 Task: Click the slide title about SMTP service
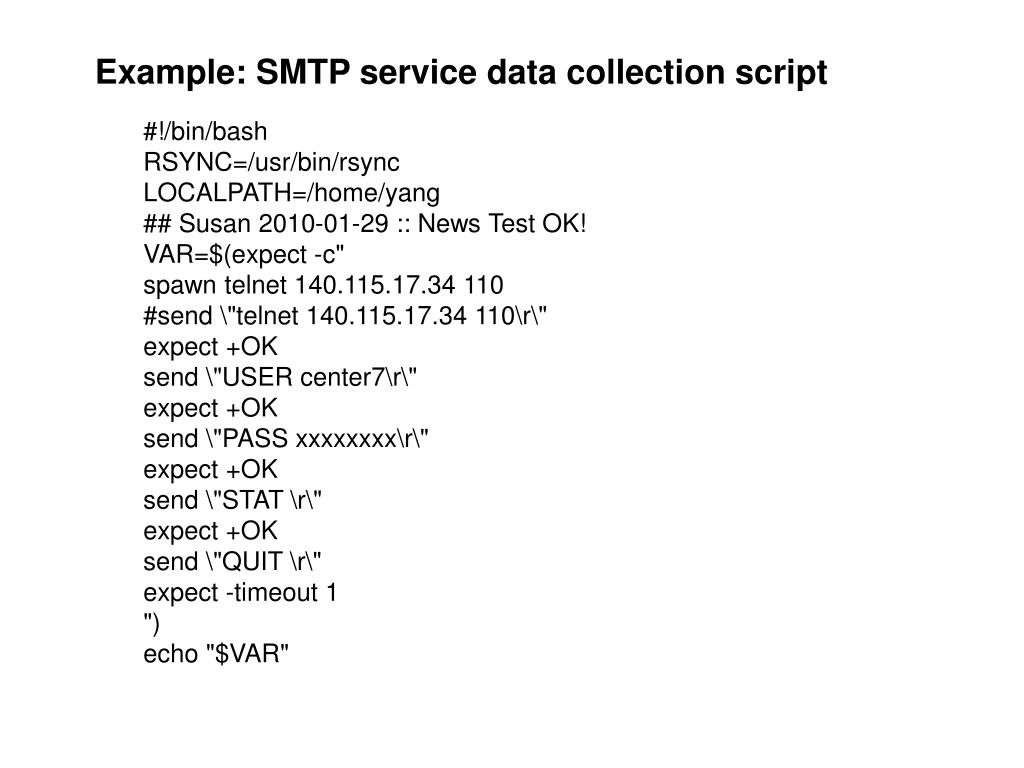(461, 73)
